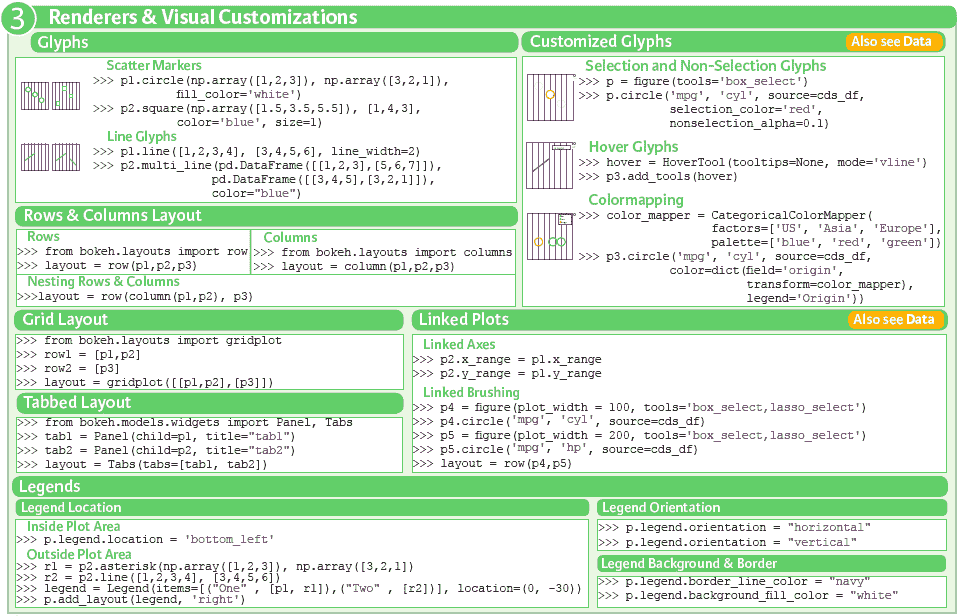
Task: Select the Grid Layout section header
Action: click(66, 320)
